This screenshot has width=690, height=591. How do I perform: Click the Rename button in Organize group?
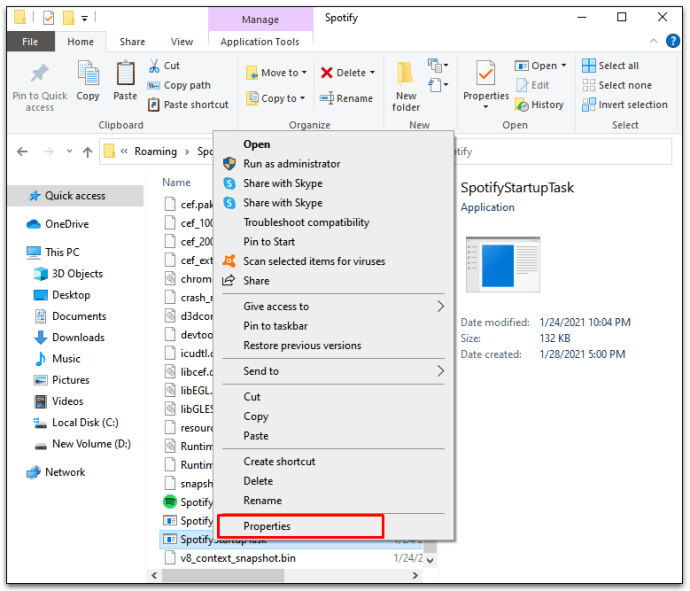346,98
